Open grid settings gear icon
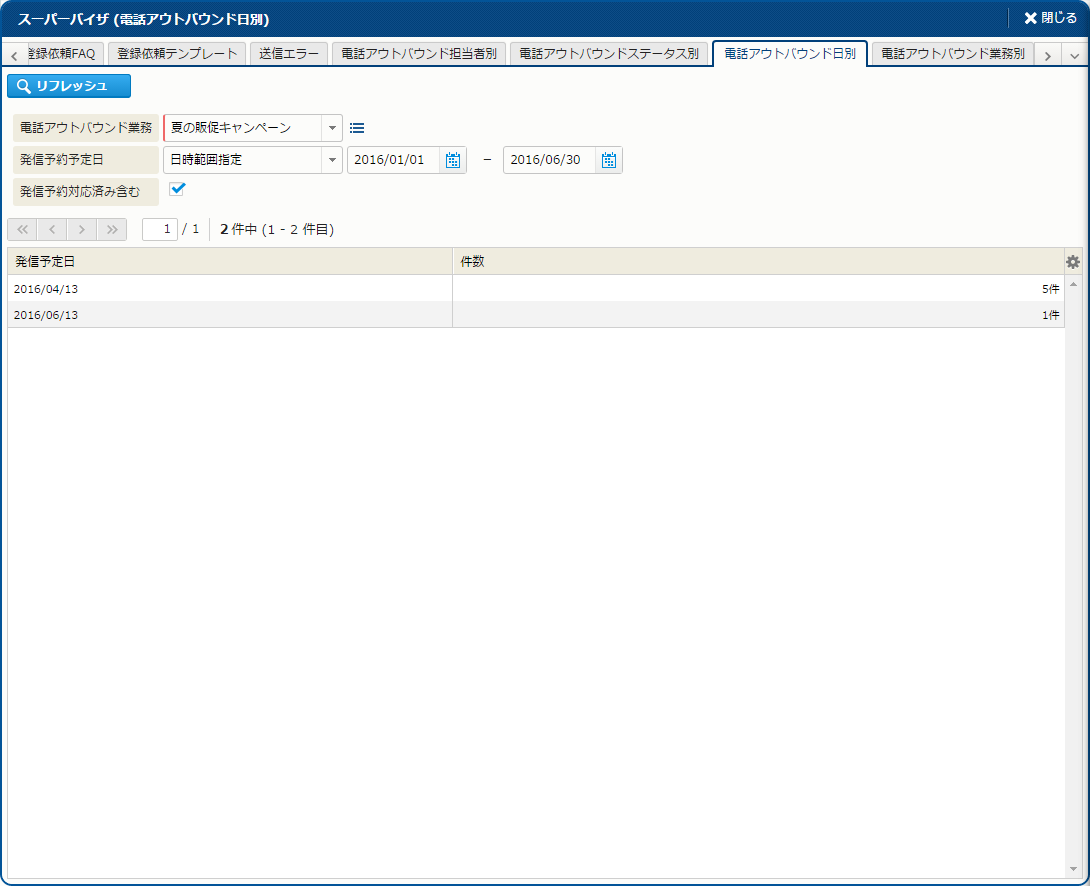This screenshot has width=1090, height=886. coord(1073,262)
